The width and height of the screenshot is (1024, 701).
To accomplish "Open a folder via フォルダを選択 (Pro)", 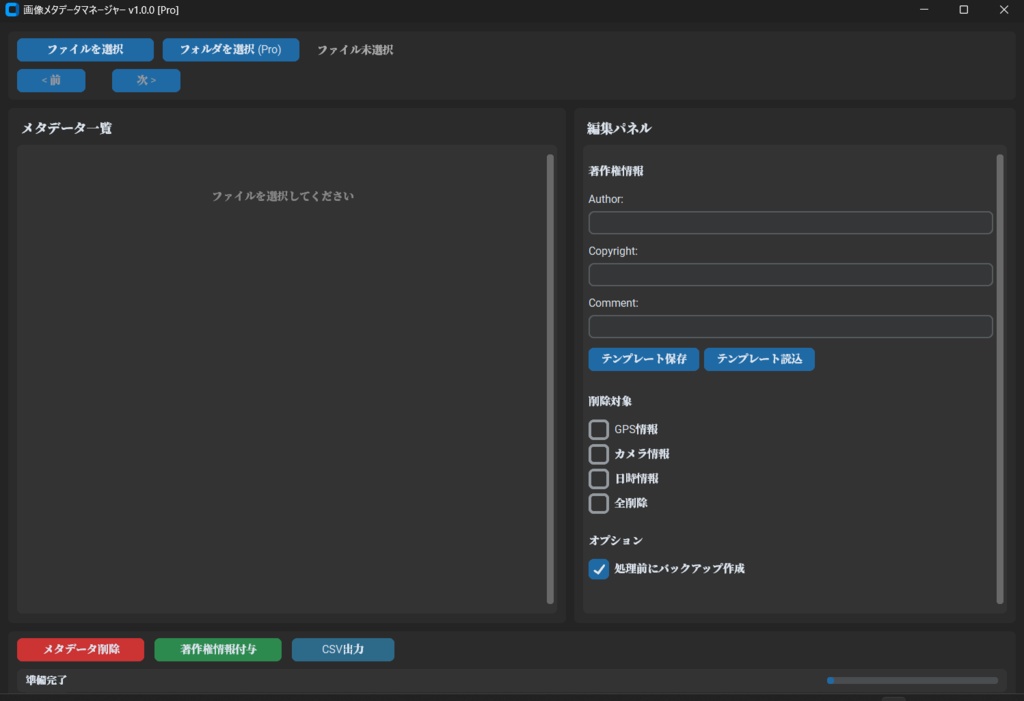I will (230, 49).
